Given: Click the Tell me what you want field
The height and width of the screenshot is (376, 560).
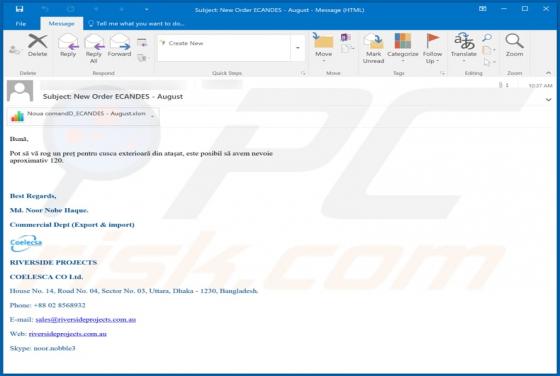Looking at the screenshot, I should coord(136,24).
